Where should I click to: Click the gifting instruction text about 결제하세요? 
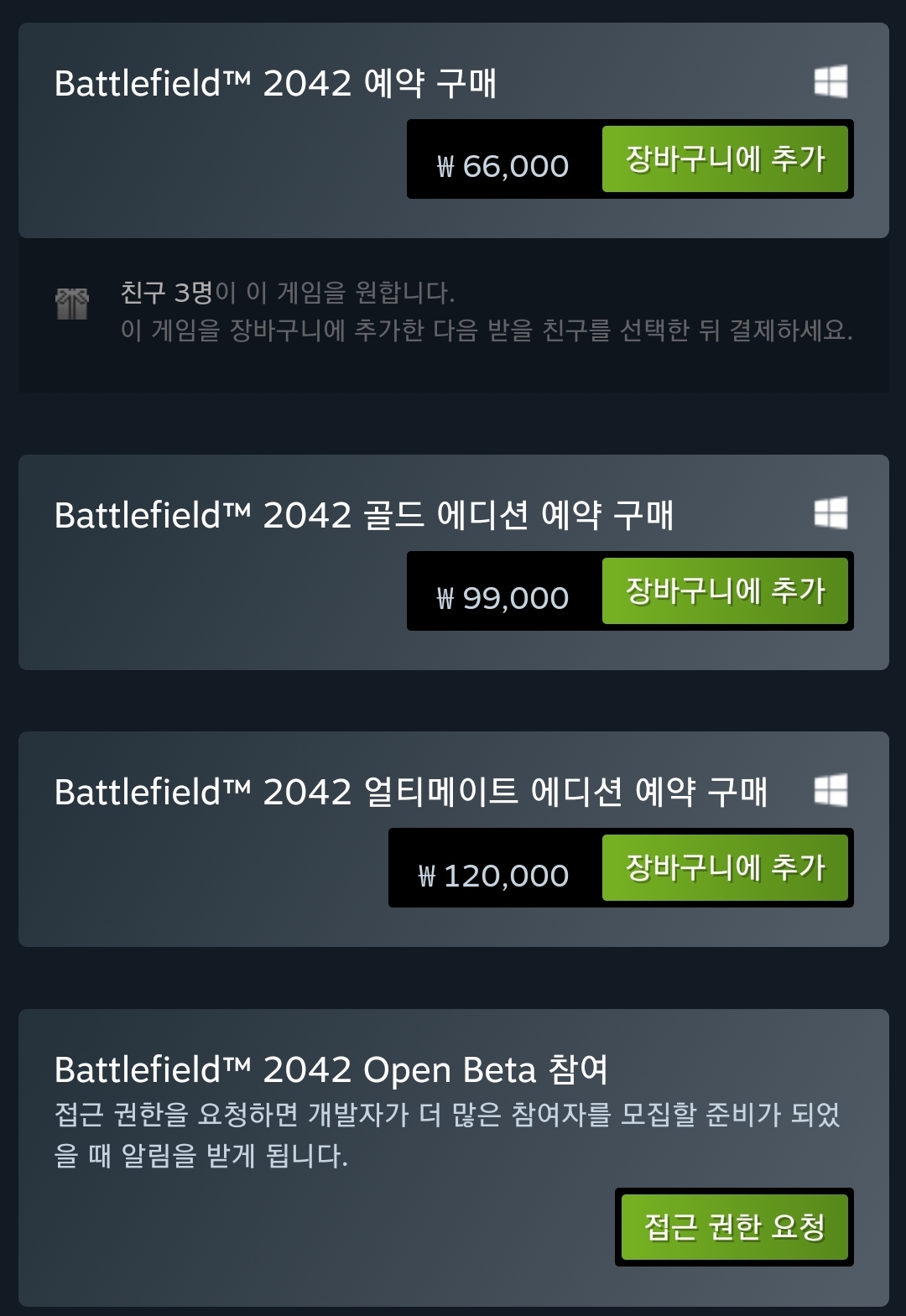(x=487, y=330)
